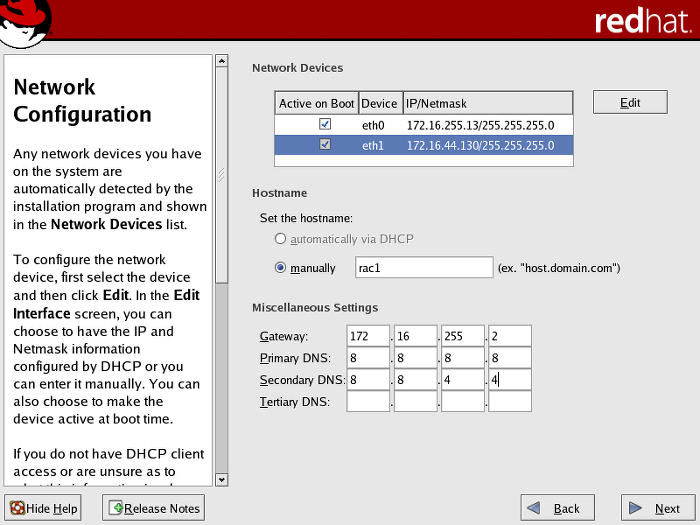The height and width of the screenshot is (525, 700).
Task: Click the down arrow of help scrollbar
Action: tap(221, 480)
